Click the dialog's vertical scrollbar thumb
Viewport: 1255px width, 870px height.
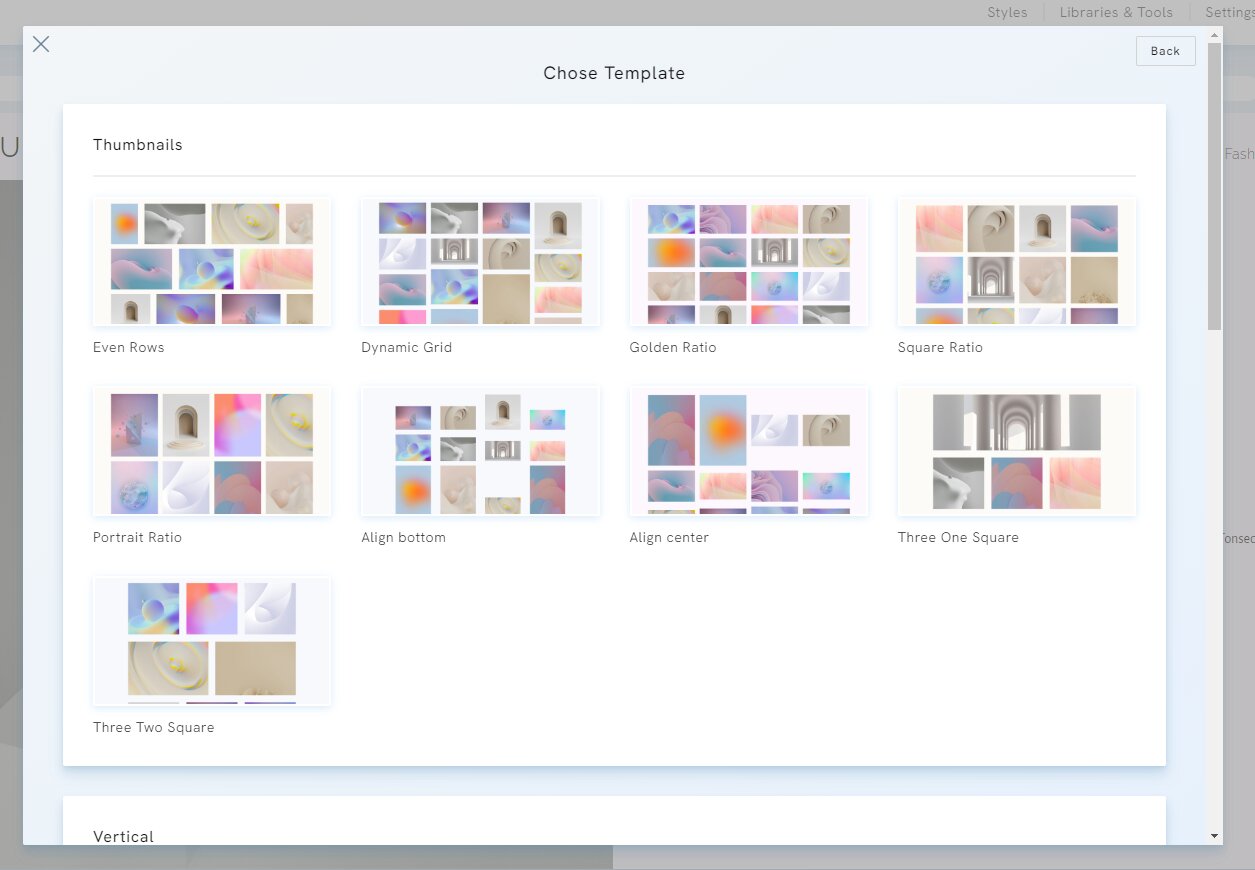[x=1215, y=185]
